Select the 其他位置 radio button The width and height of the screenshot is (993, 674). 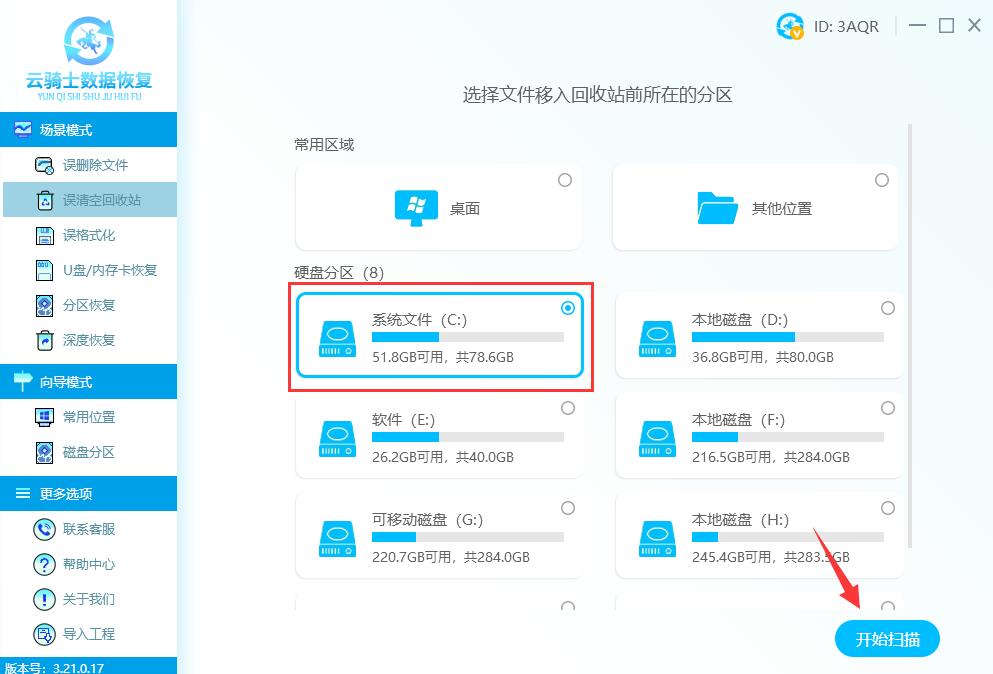882,181
